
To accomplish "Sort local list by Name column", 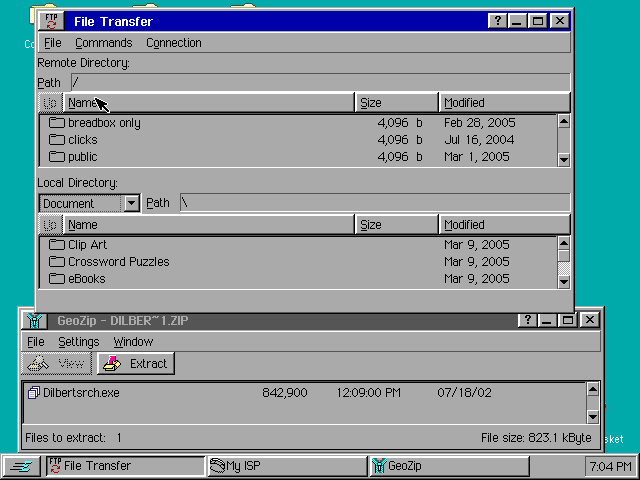I will pos(209,225).
